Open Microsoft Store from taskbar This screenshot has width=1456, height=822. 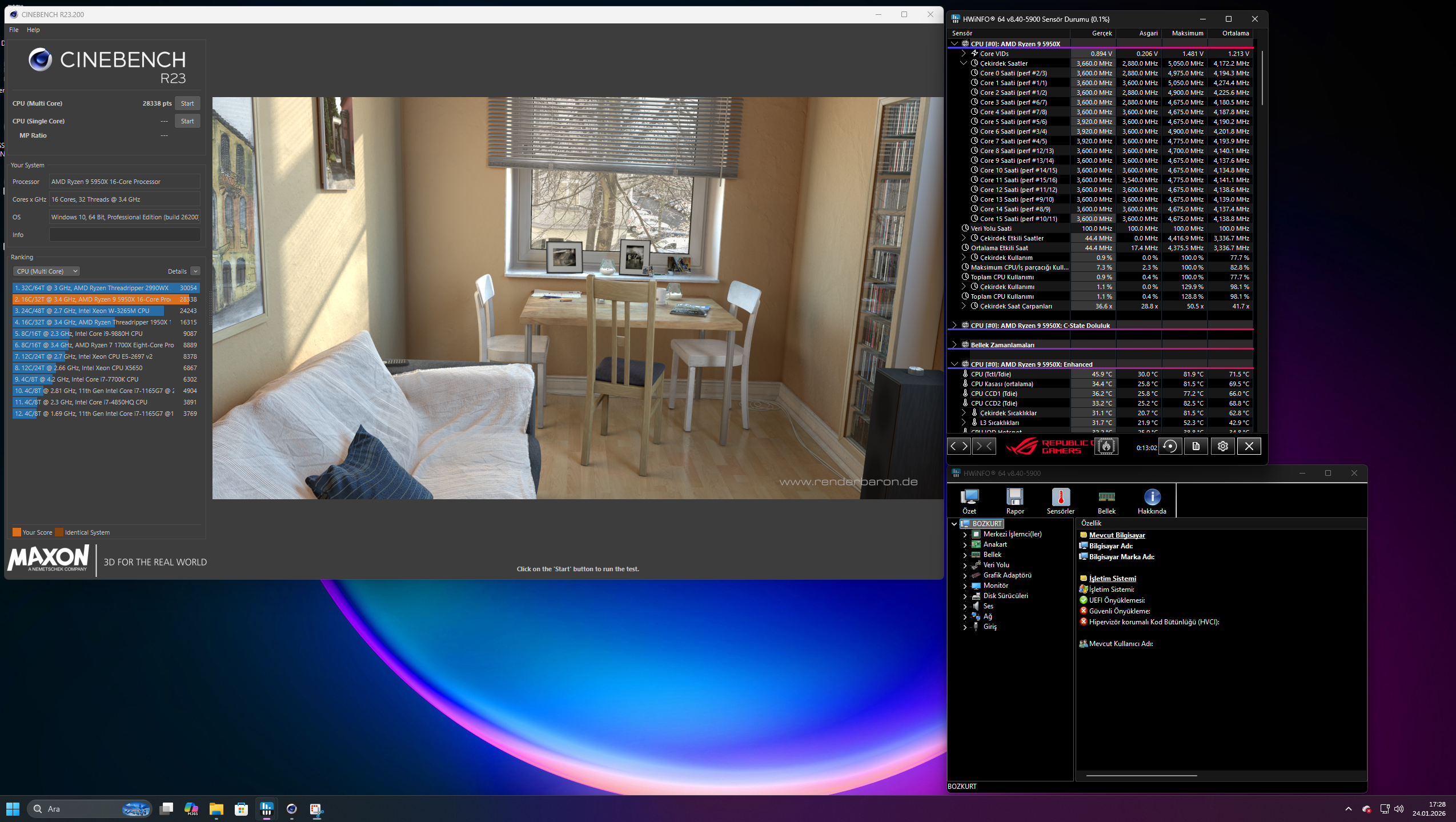241,809
